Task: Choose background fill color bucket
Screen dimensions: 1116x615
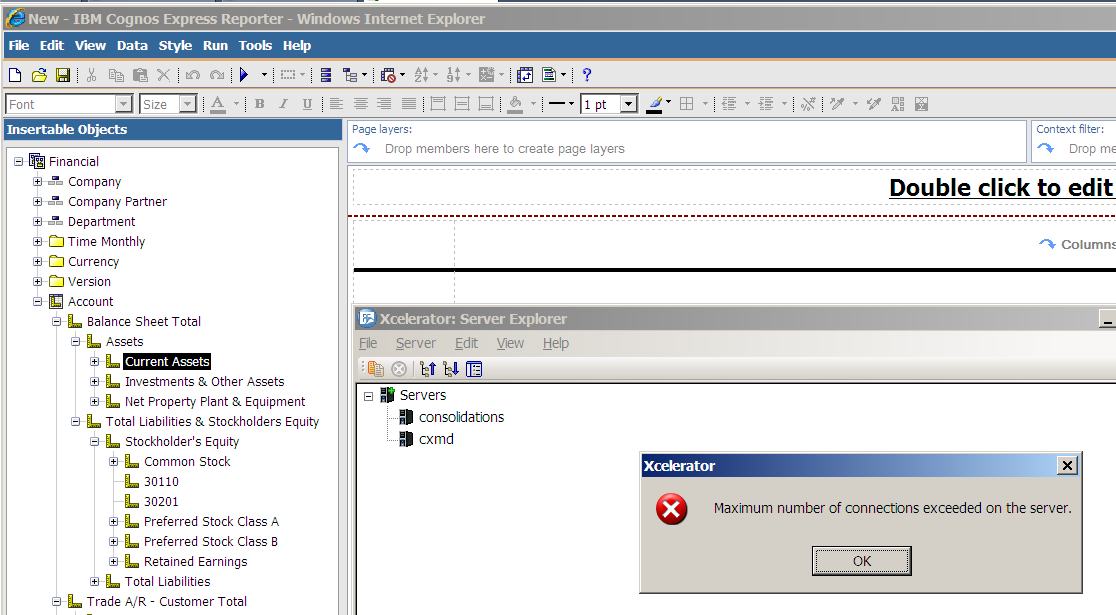Action: click(x=516, y=104)
